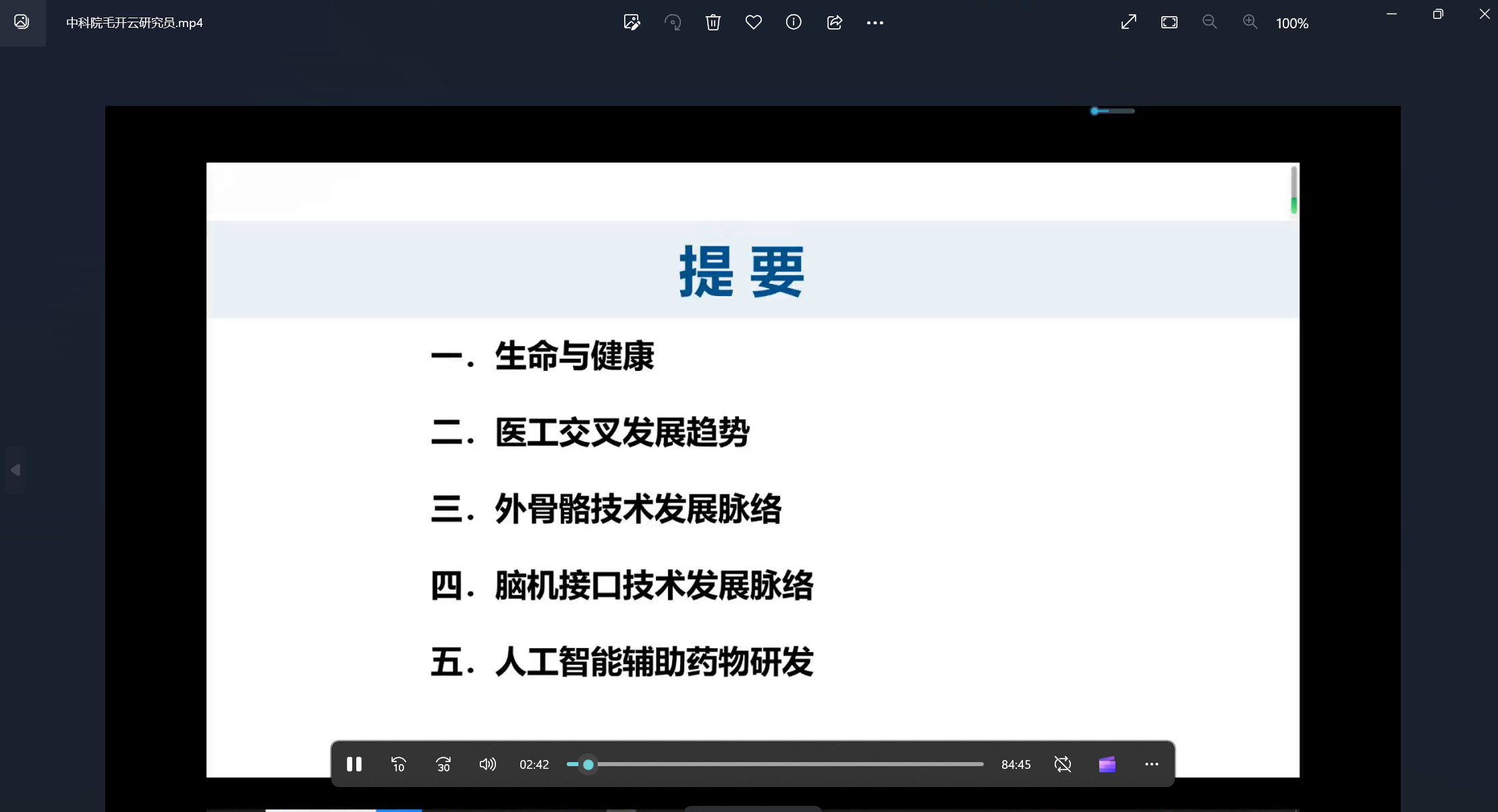Show previous item with left arrow
1498x812 pixels.
tap(16, 470)
